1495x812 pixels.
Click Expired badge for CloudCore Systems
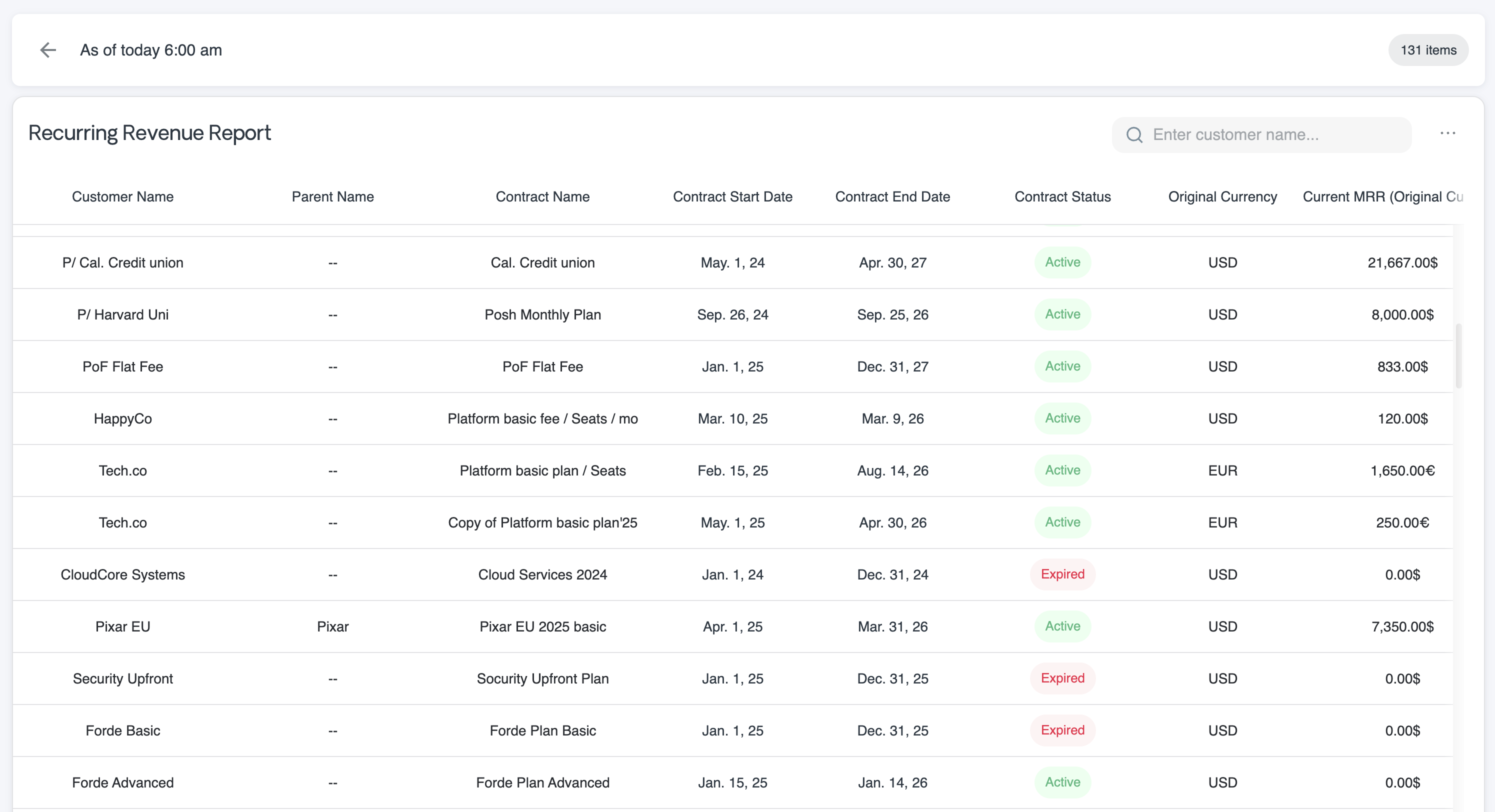pos(1062,574)
